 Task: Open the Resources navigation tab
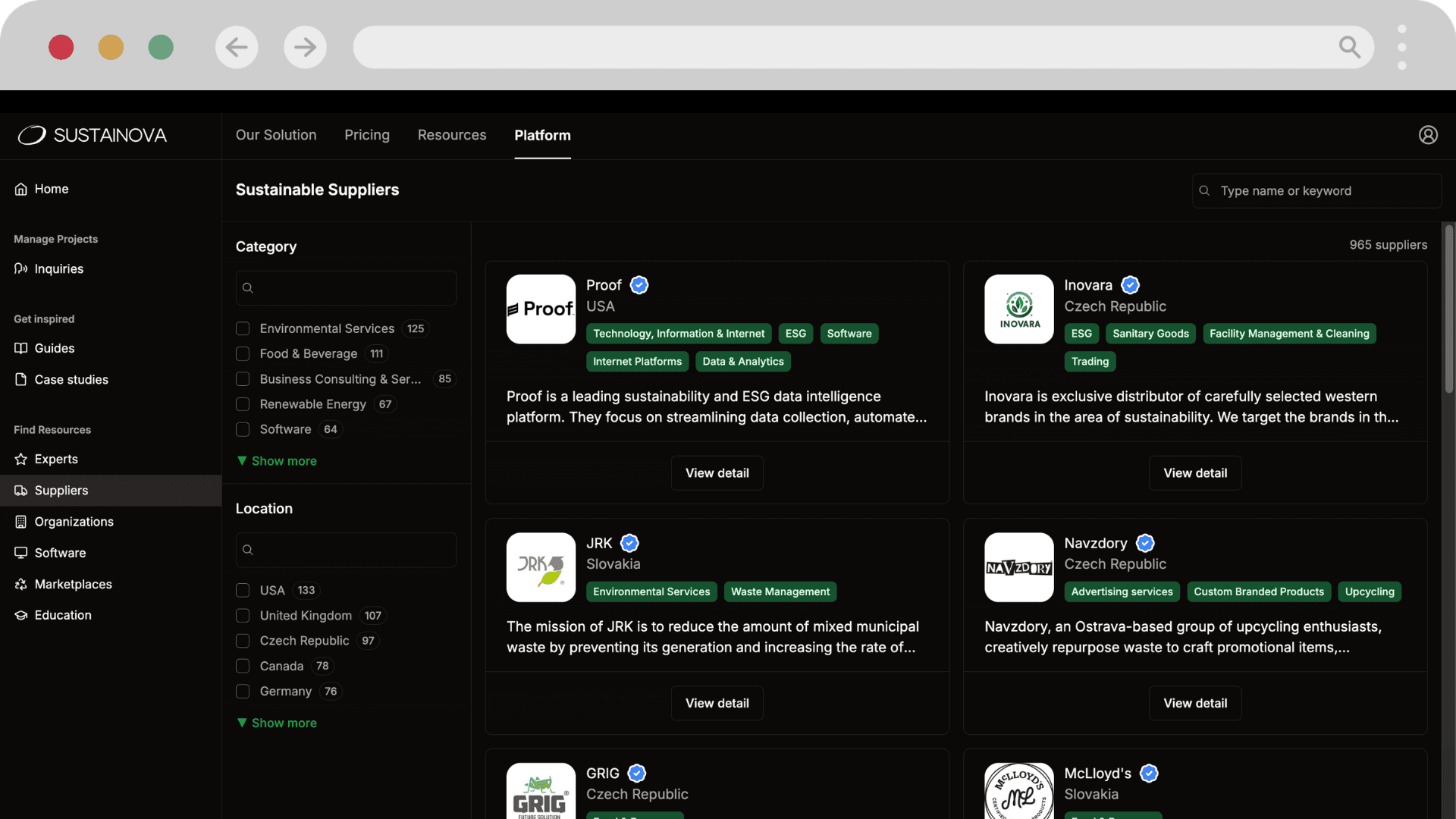452,135
